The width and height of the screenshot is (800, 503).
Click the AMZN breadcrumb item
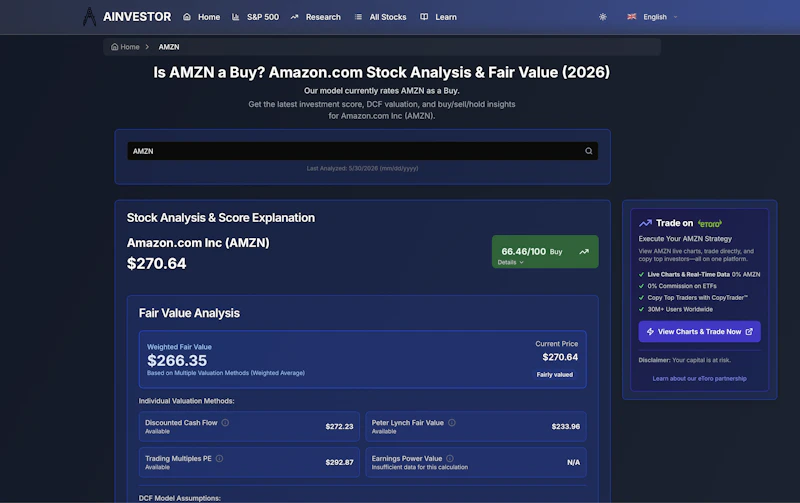coord(169,47)
